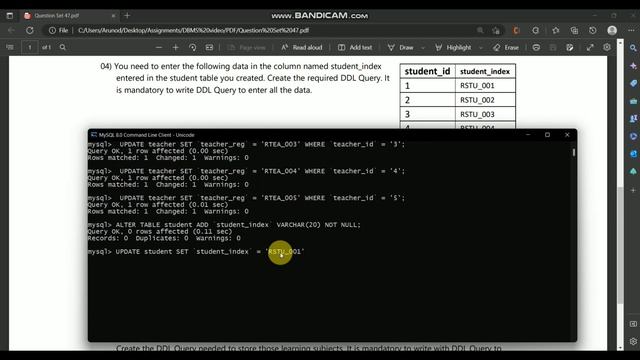The width and height of the screenshot is (640, 360).
Task: Open Edge settings and more menu
Action: click(631, 30)
